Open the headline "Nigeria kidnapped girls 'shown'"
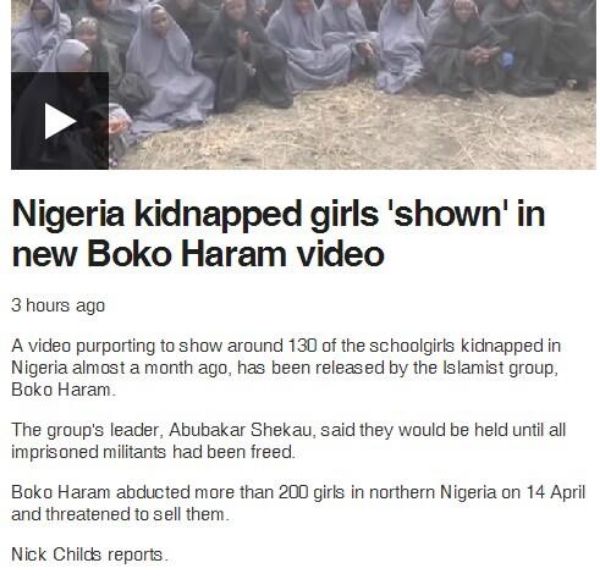This screenshot has width=600, height=585. (x=278, y=215)
